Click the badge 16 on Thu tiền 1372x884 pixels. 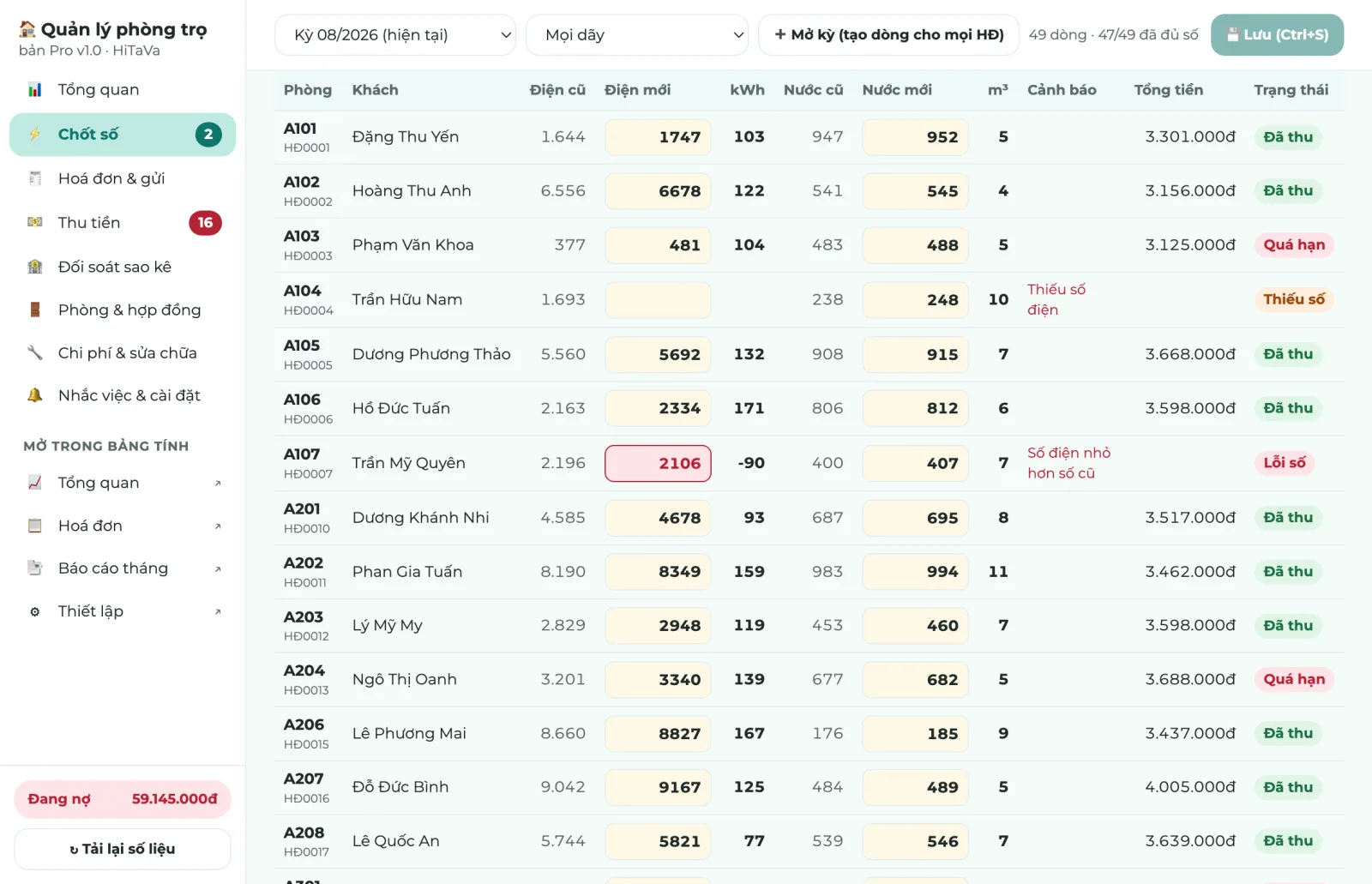tap(205, 223)
